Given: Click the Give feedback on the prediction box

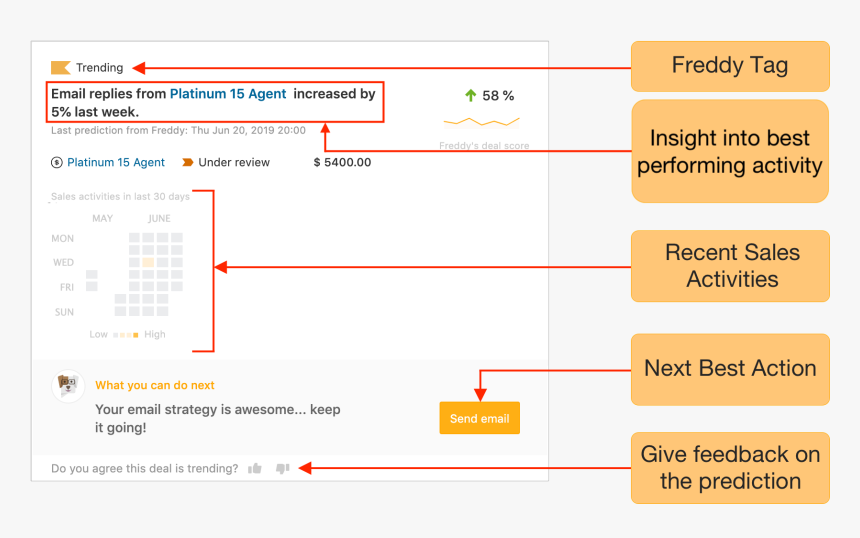Looking at the screenshot, I should click(x=730, y=468).
